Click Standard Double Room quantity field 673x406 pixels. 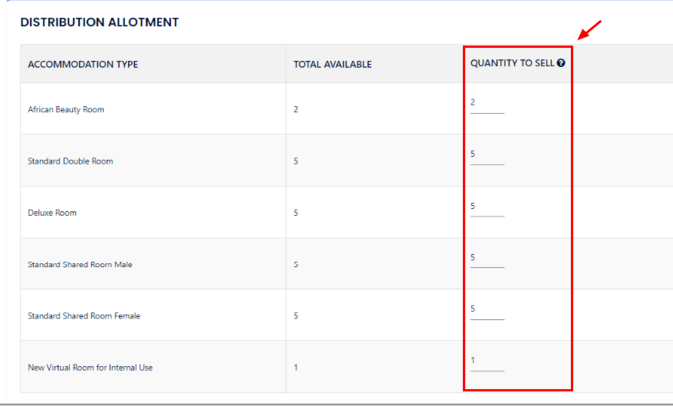tap(486, 156)
